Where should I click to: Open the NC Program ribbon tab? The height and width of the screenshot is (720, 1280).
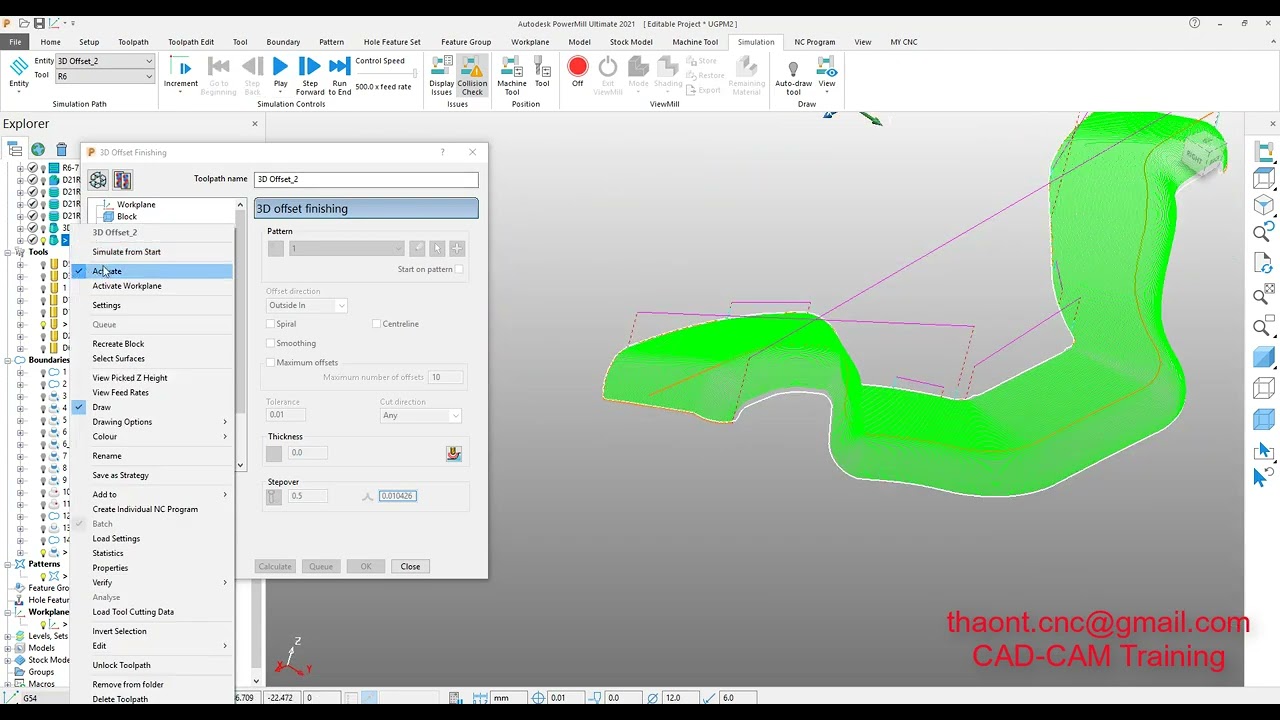pyautogui.click(x=814, y=42)
